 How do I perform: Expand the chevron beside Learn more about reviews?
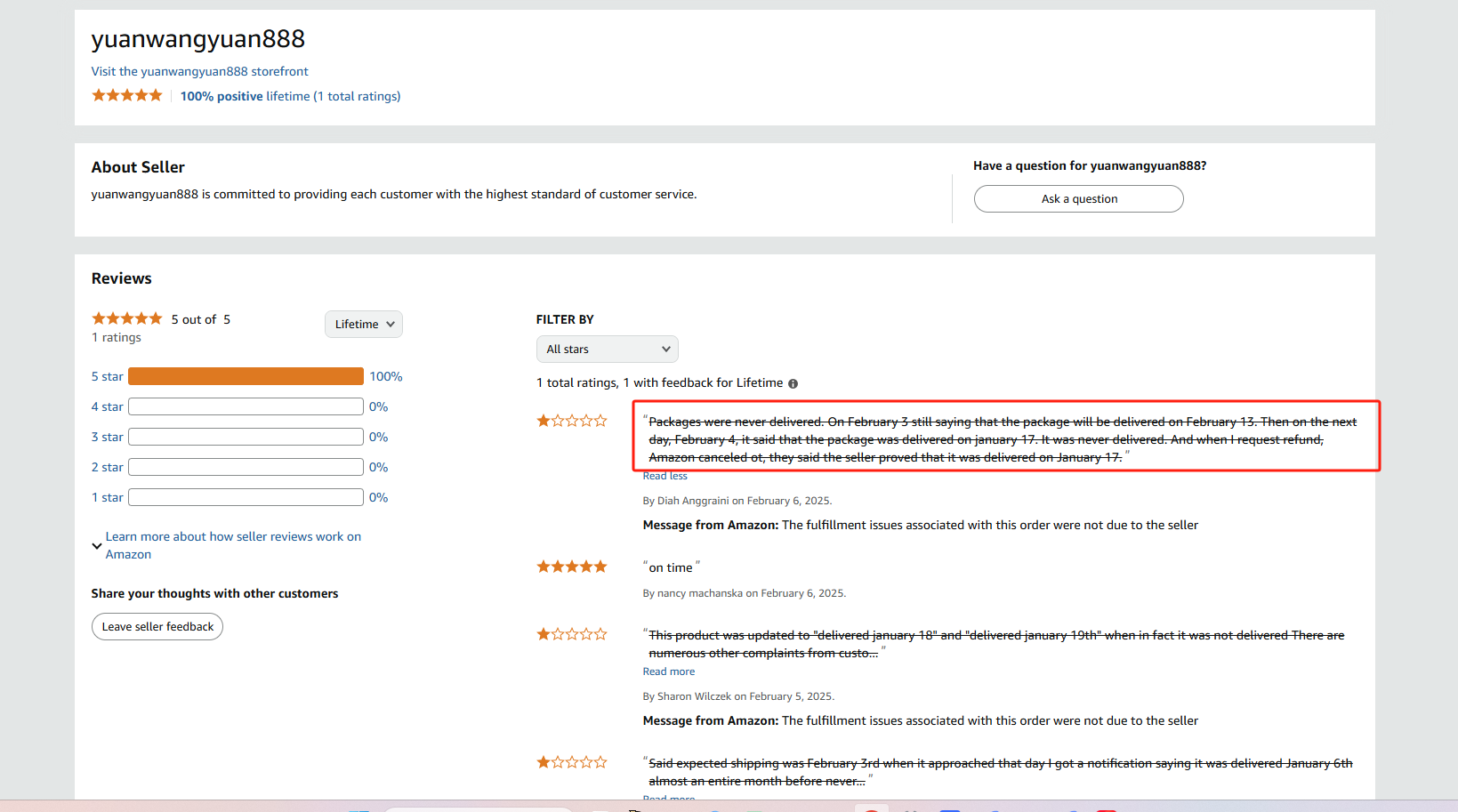pos(97,545)
